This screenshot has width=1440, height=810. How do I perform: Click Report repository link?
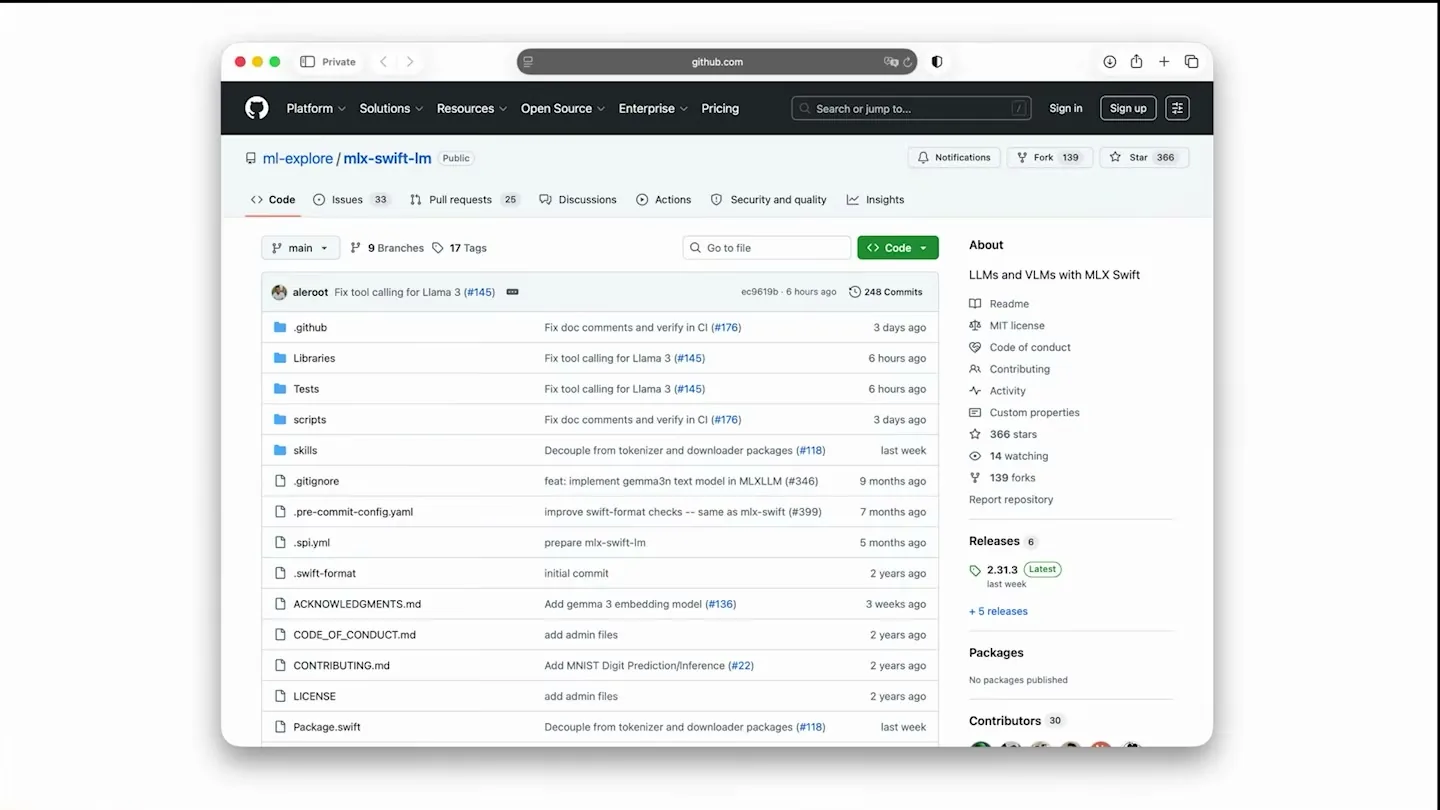click(1011, 500)
